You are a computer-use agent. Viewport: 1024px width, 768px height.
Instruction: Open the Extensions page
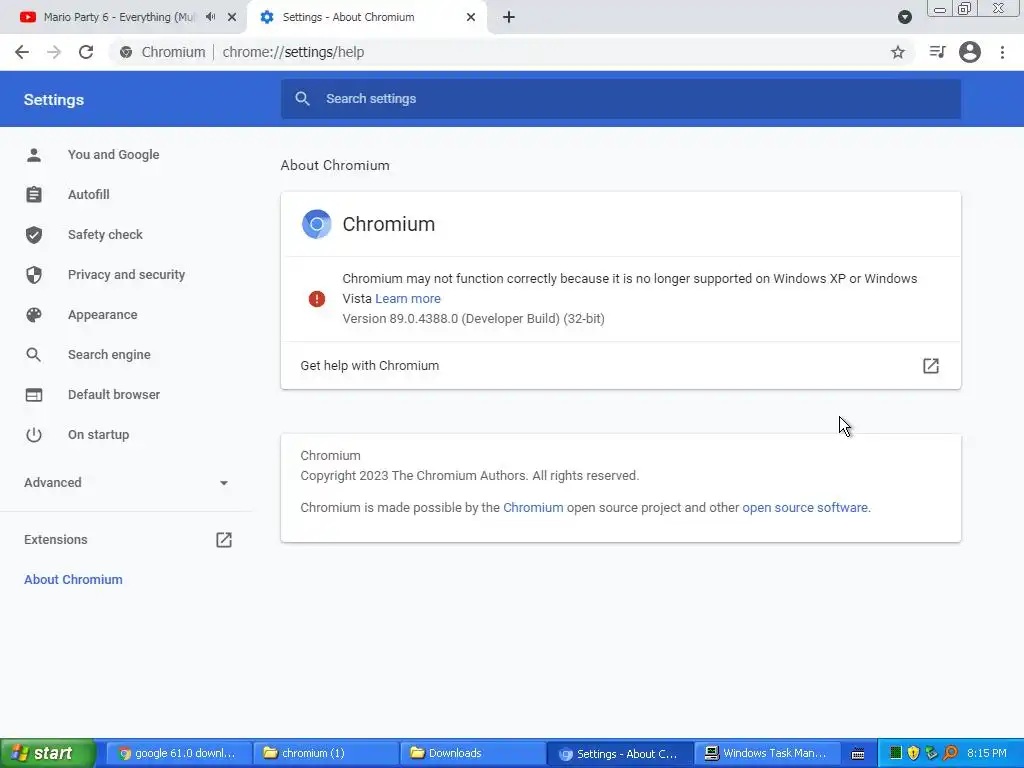click(56, 540)
